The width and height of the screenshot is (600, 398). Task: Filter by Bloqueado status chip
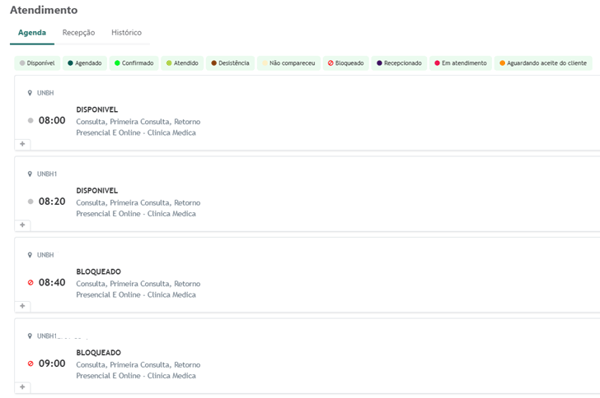(346, 63)
